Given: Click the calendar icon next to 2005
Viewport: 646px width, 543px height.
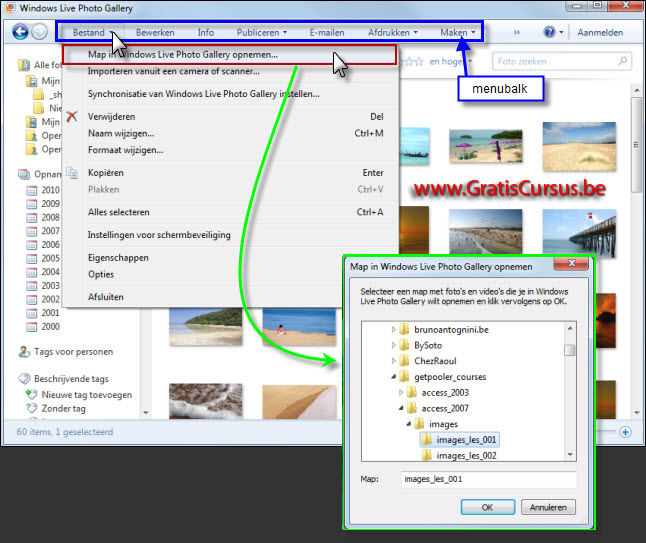Looking at the screenshot, I should (32, 259).
